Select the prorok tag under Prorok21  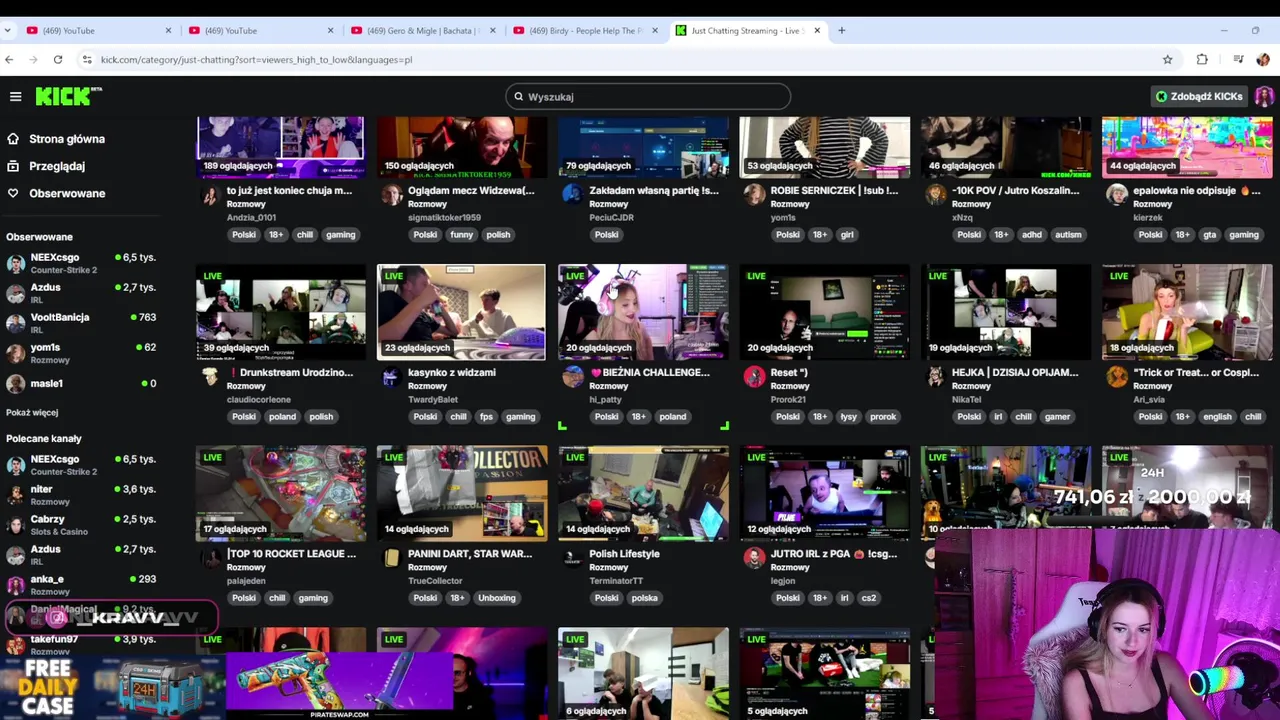click(x=883, y=417)
